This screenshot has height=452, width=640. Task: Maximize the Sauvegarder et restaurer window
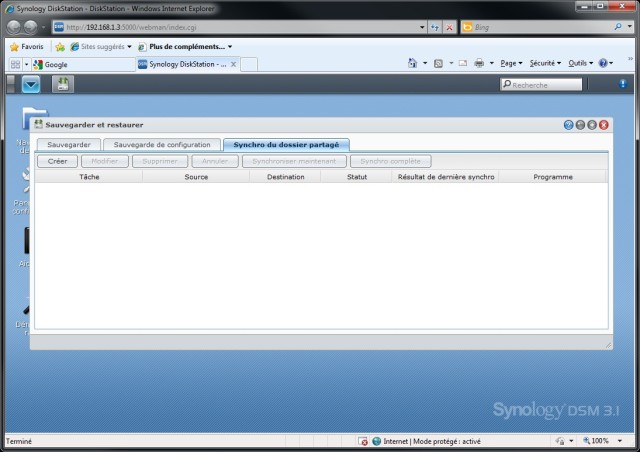pos(592,125)
